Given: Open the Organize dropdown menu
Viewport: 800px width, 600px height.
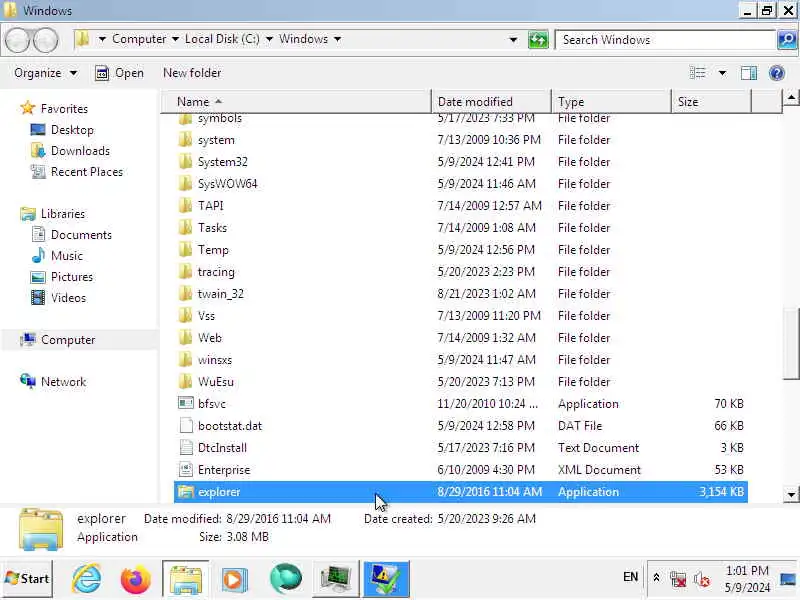Looking at the screenshot, I should 46,73.
